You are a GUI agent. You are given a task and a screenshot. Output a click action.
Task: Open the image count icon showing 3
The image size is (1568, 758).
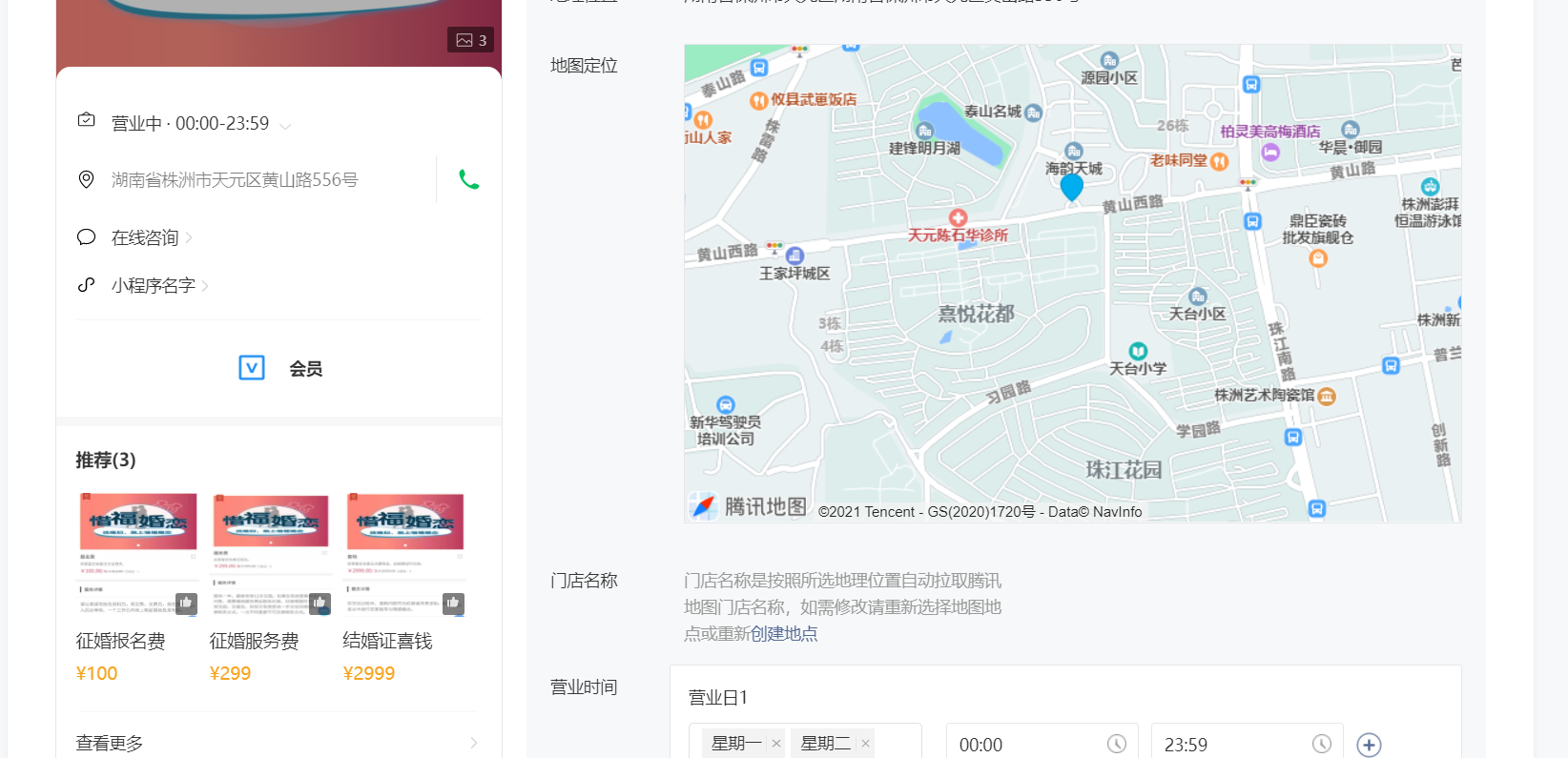(471, 40)
